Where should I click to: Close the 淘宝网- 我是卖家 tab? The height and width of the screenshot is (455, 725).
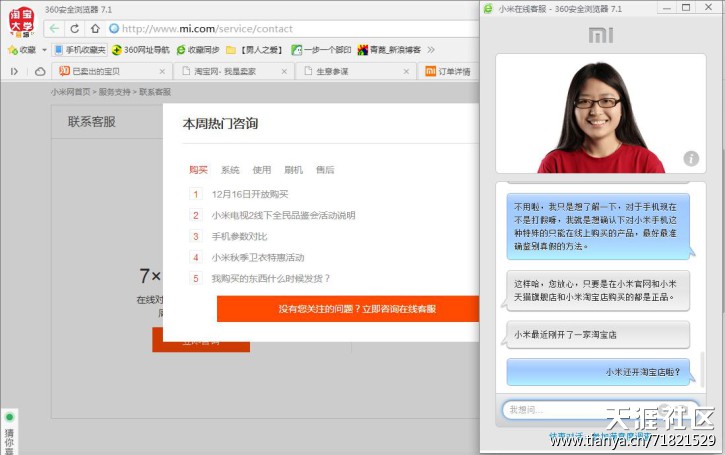[x=284, y=71]
